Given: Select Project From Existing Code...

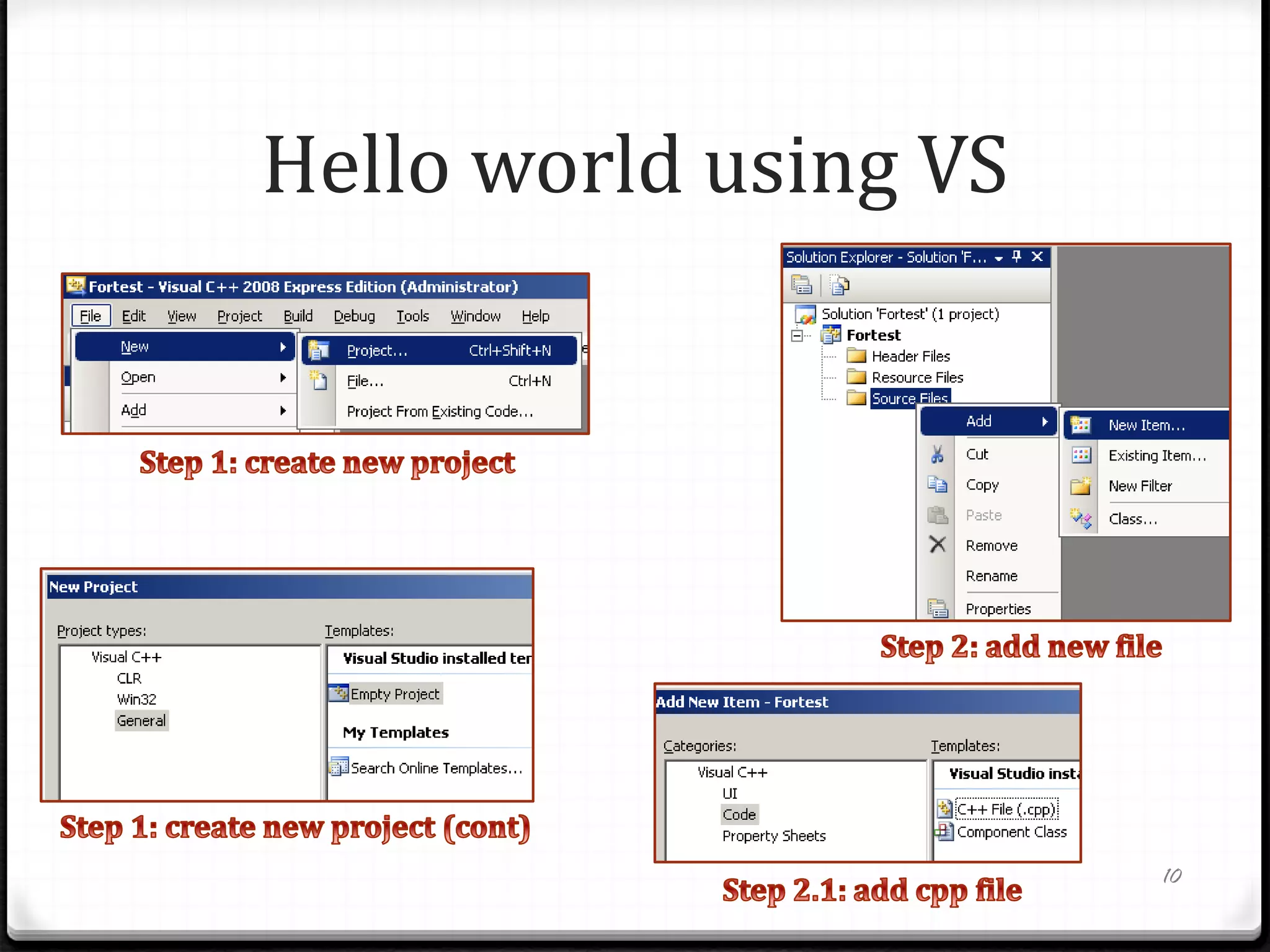Looking at the screenshot, I should 440,412.
